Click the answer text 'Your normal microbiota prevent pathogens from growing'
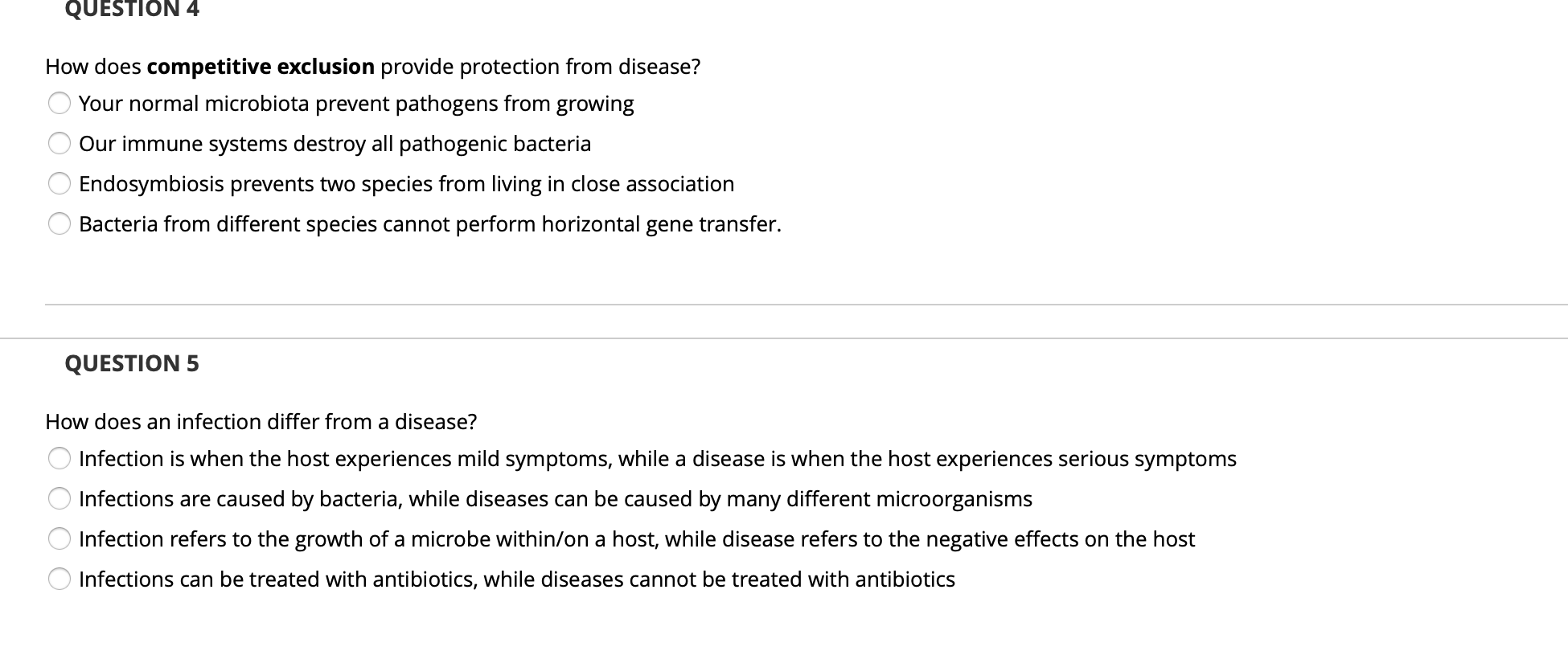The width and height of the screenshot is (1568, 651). click(356, 104)
